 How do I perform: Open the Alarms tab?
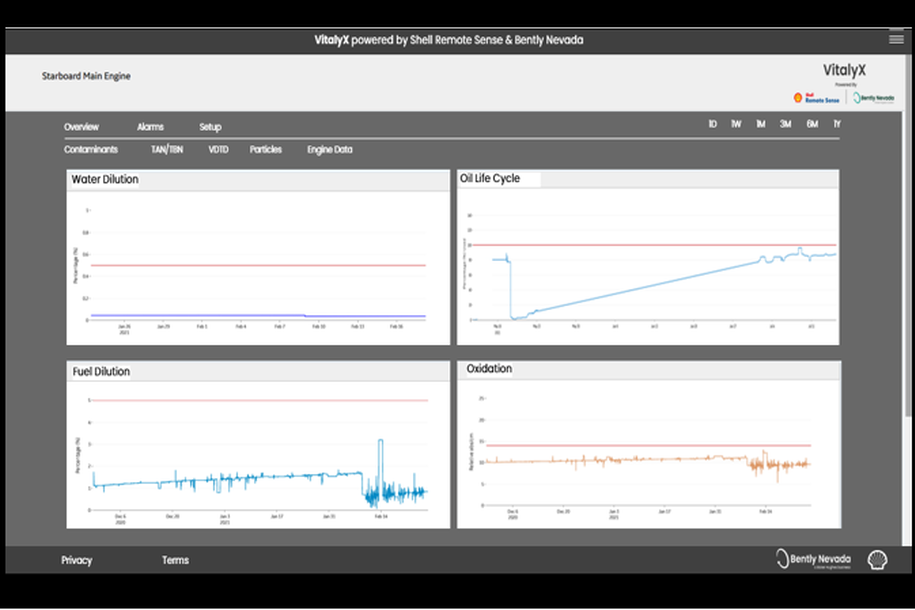click(x=150, y=127)
